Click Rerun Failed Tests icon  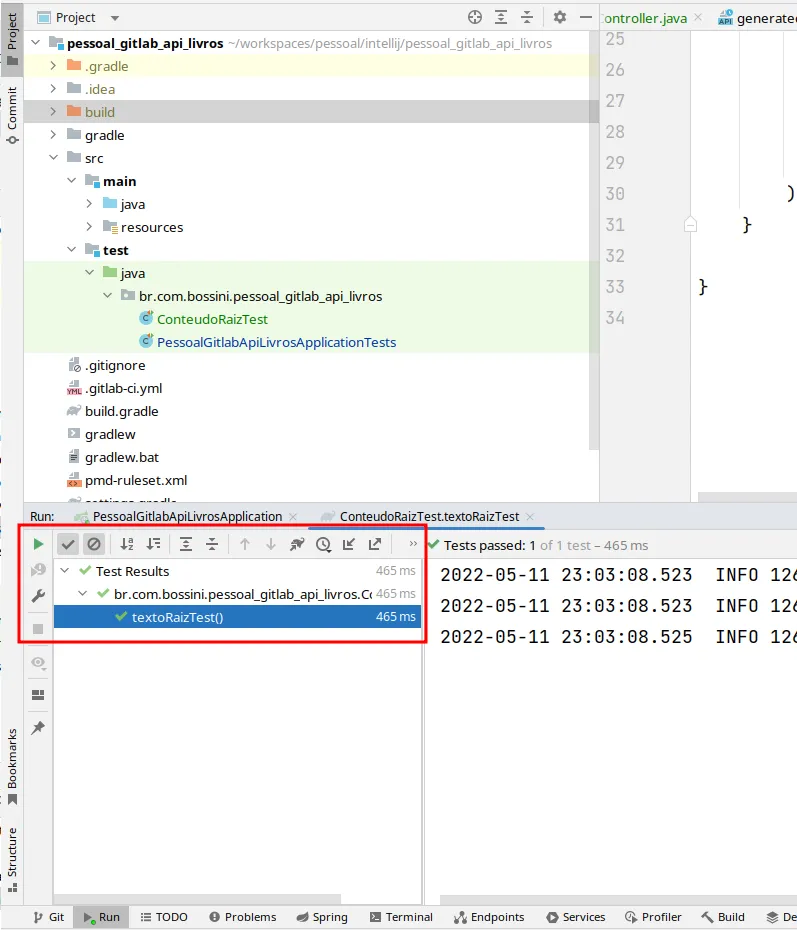pos(38,570)
